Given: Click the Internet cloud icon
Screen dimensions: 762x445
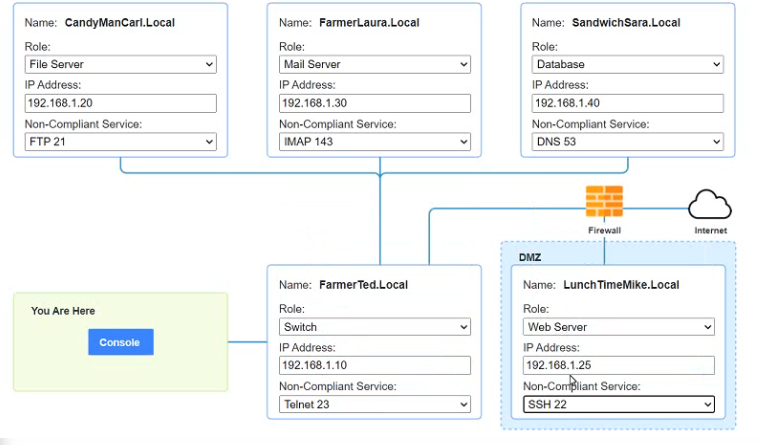Looking at the screenshot, I should 710,204.
